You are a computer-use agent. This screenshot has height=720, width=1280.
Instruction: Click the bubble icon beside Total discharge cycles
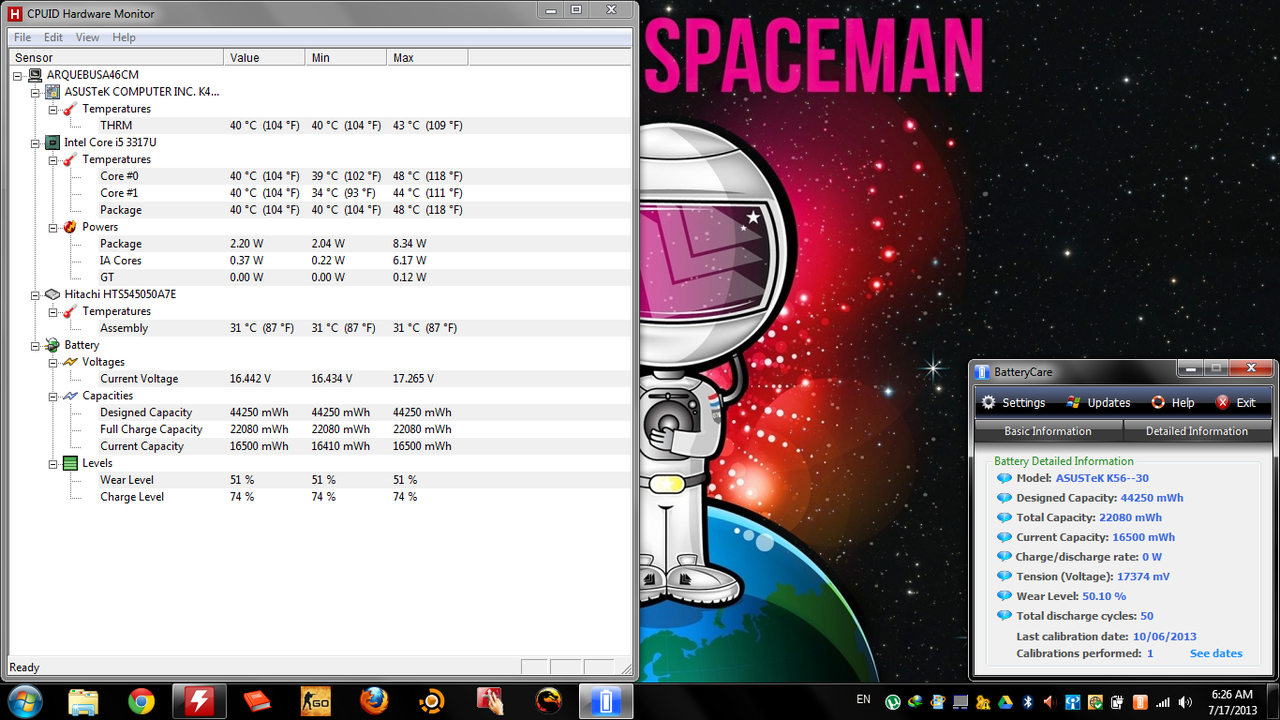(1004, 616)
